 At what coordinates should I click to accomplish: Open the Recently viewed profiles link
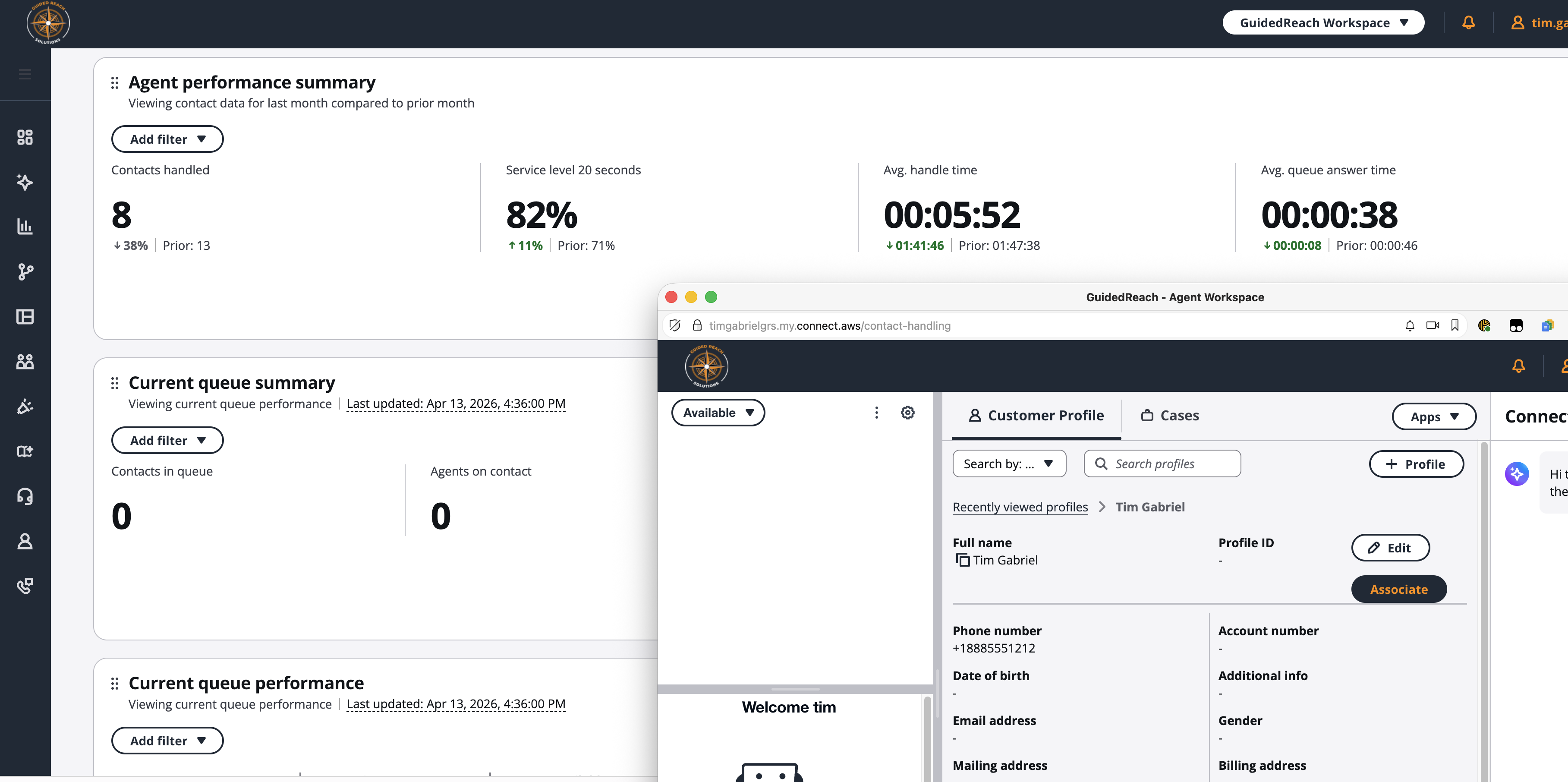pos(1020,507)
